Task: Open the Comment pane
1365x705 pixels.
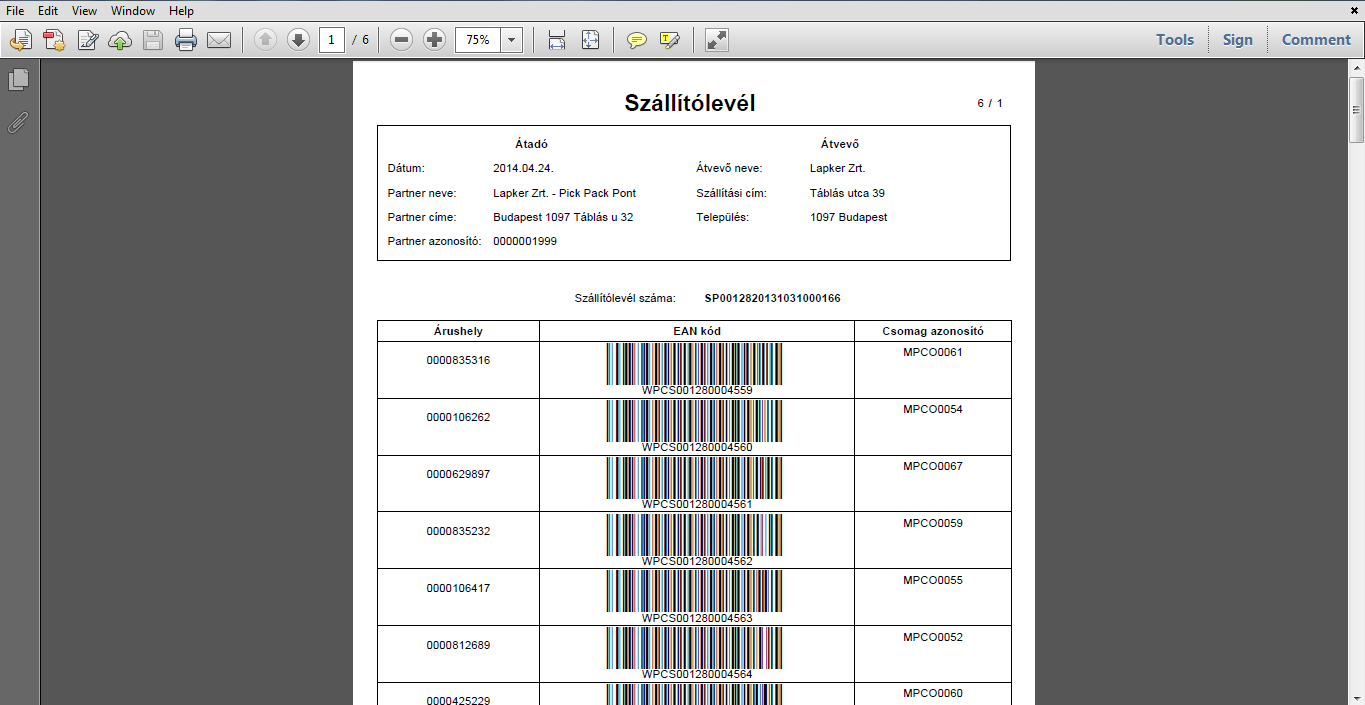Action: tap(1316, 40)
